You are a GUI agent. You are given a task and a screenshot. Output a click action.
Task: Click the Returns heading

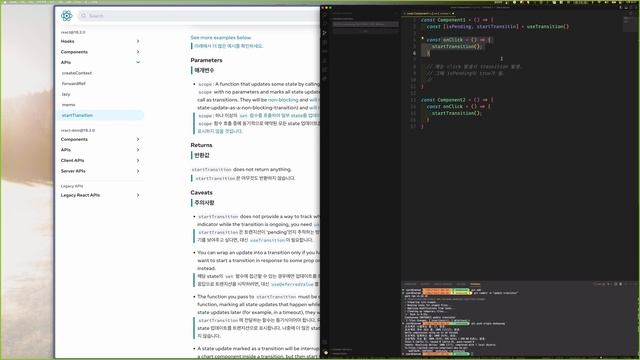click(201, 145)
